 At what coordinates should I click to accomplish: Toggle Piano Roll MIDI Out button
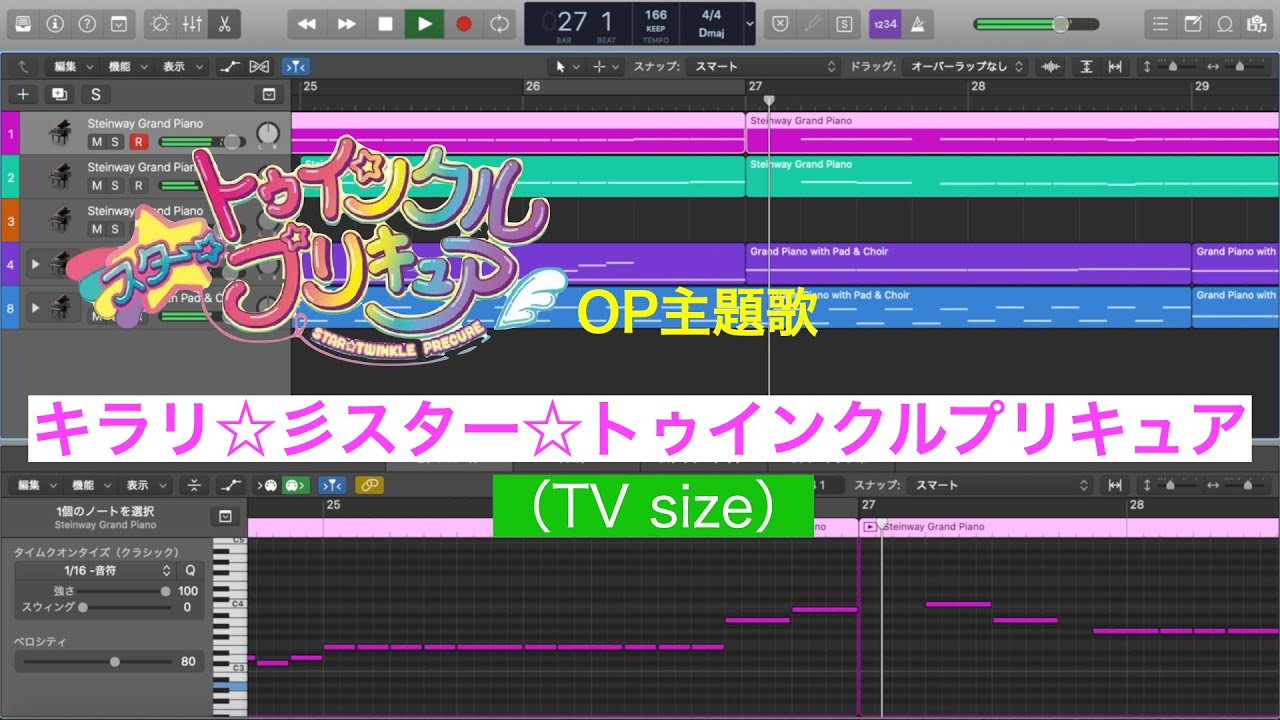pyautogui.click(x=294, y=485)
